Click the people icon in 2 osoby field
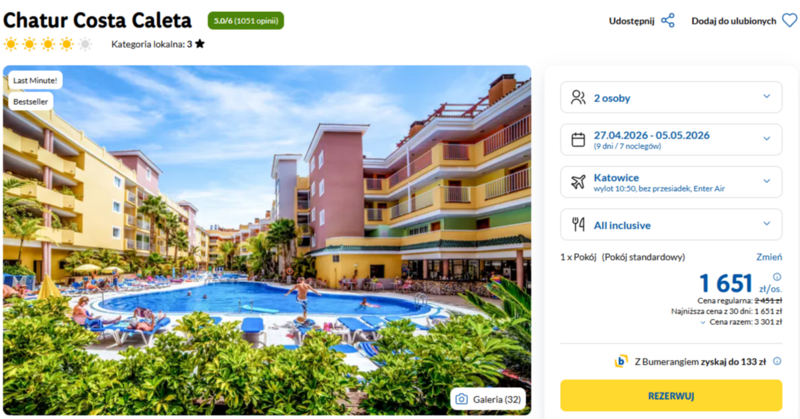 [x=578, y=97]
